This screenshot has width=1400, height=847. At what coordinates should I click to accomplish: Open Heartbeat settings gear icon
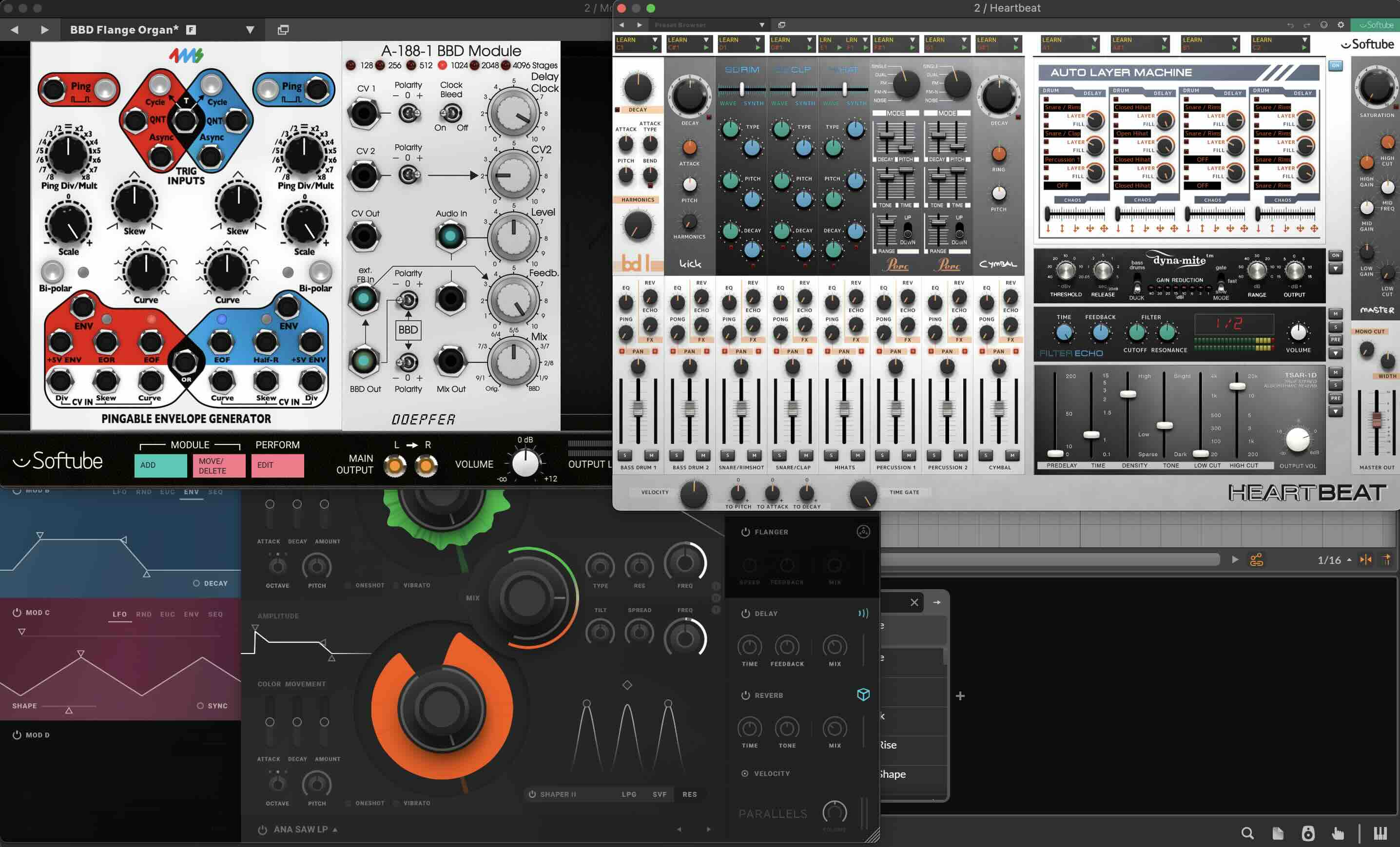click(x=1341, y=25)
